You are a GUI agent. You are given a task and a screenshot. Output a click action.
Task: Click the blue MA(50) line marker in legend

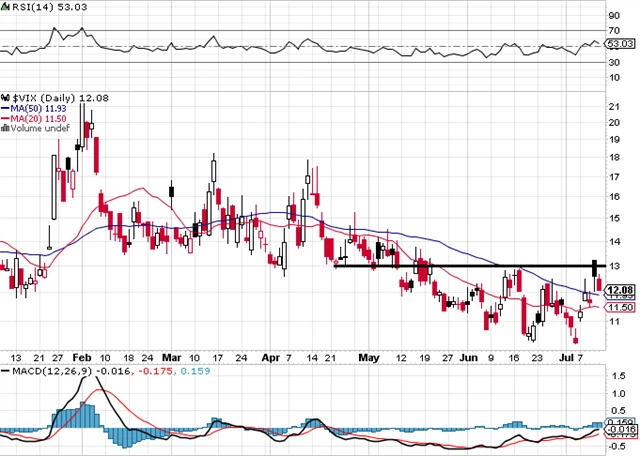[x=5, y=107]
